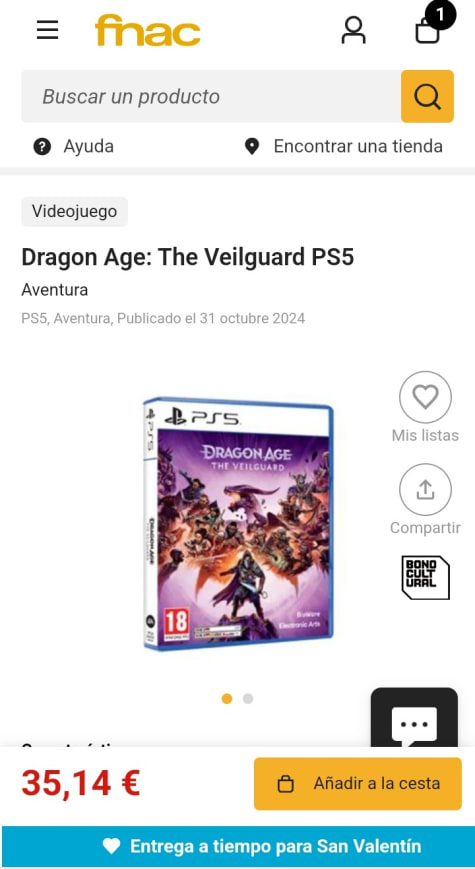
Task: Share the product via Compartir icon
Action: coord(425,490)
